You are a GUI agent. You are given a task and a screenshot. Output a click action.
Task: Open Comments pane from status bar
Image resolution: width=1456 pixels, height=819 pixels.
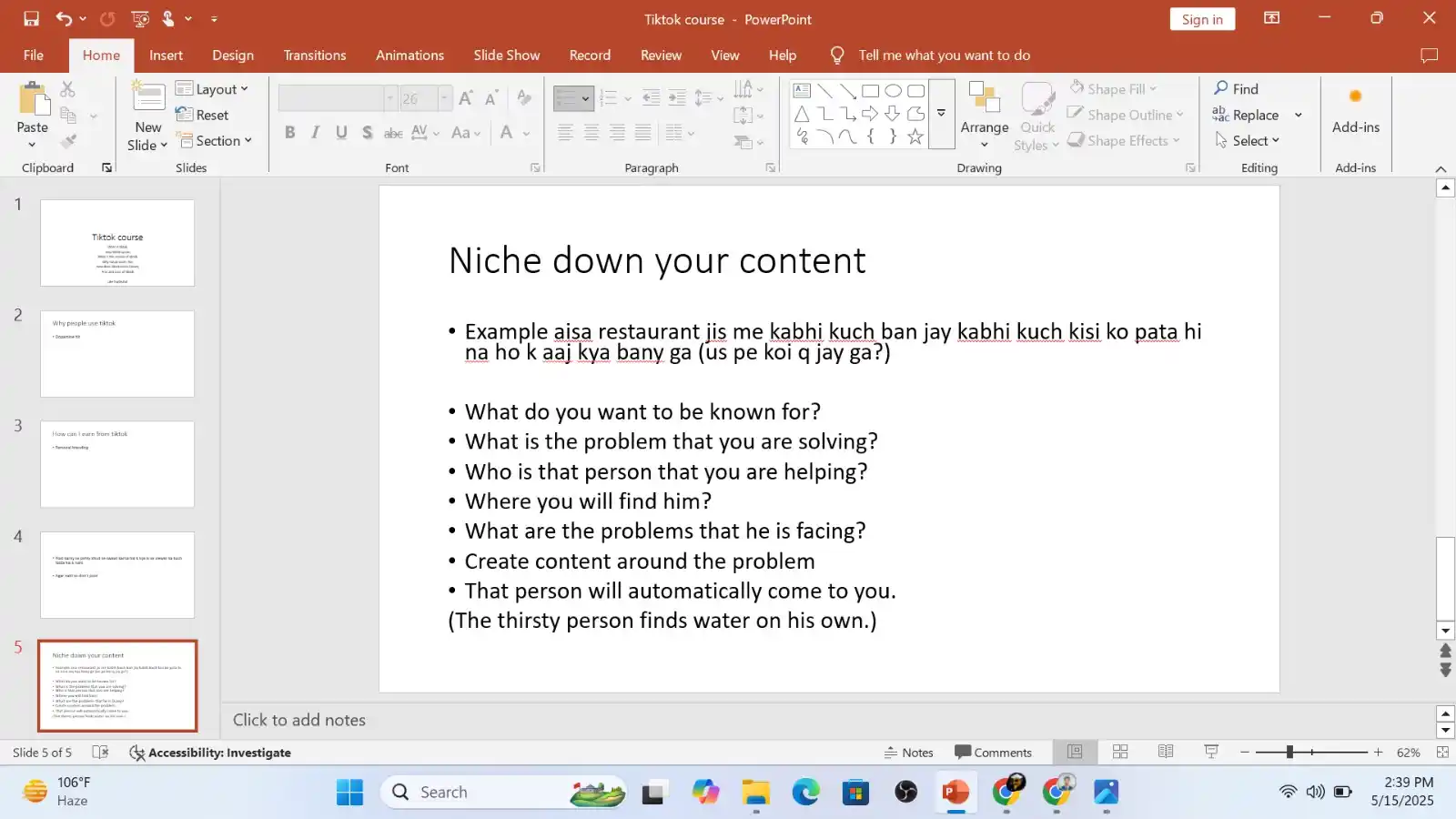coord(993,753)
